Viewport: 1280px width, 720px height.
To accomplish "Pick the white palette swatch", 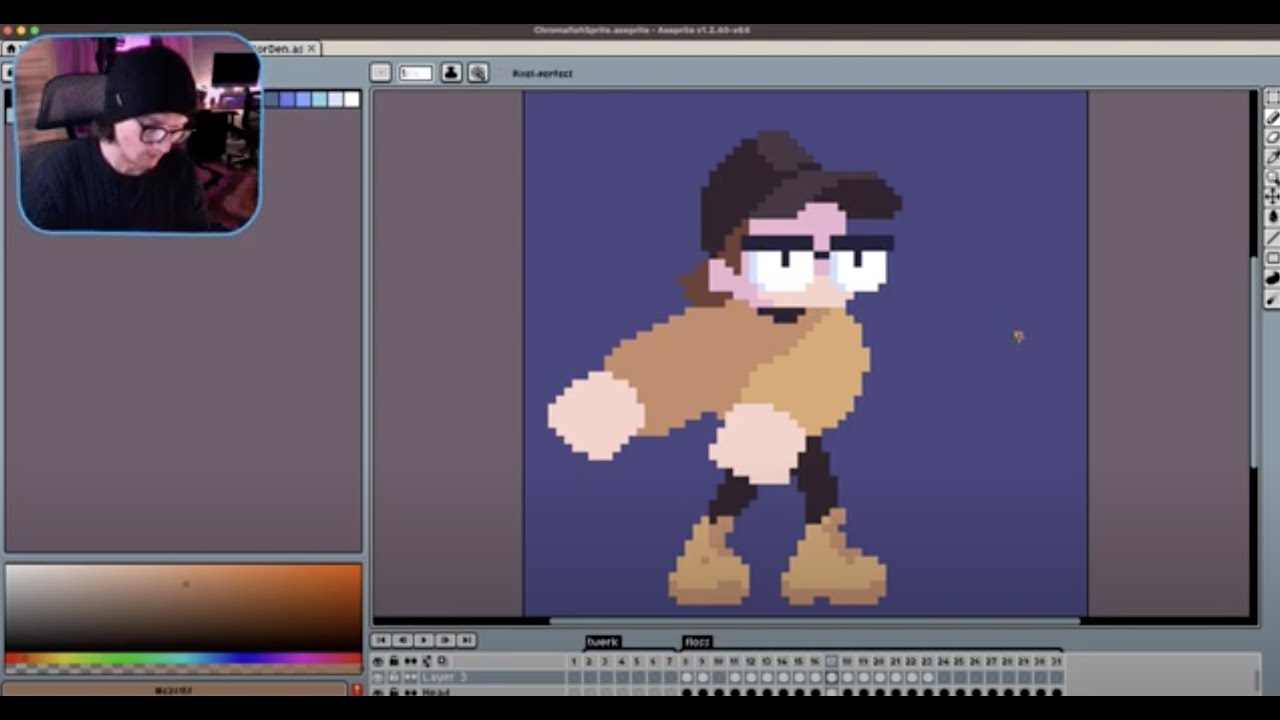I will tap(351, 99).
